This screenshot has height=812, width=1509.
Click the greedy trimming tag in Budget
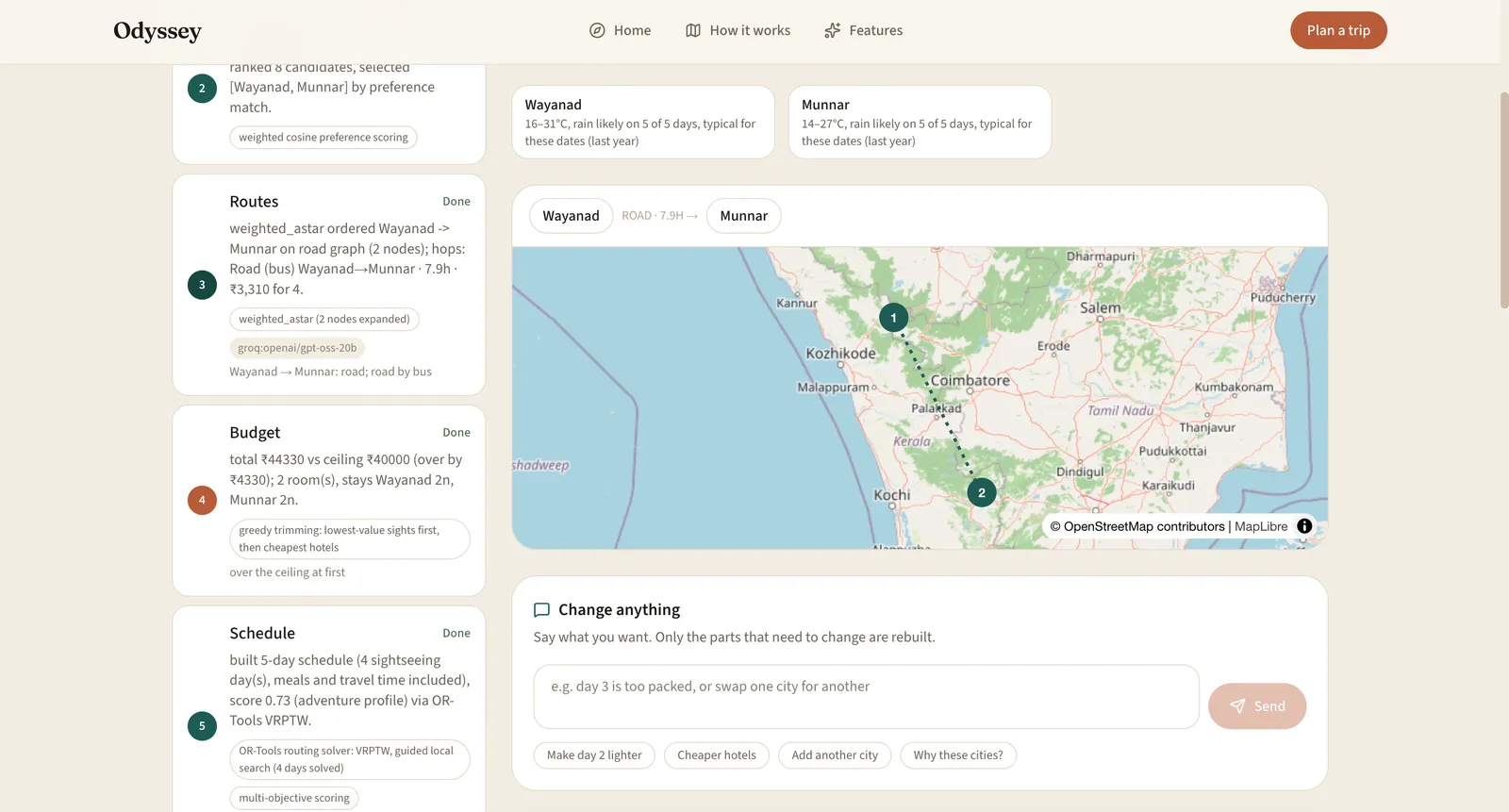[350, 539]
